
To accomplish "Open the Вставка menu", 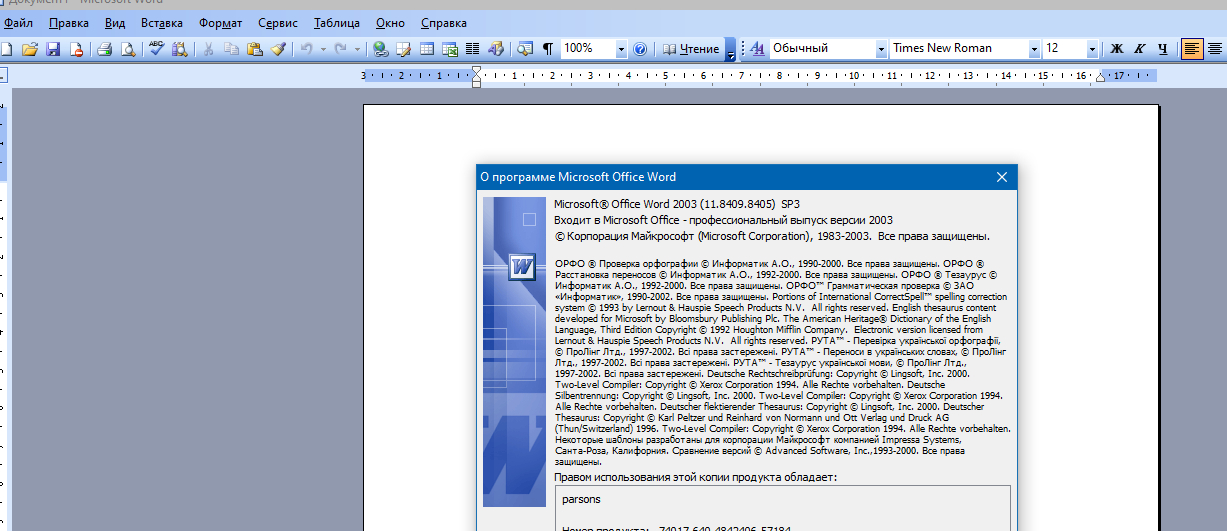I will [162, 22].
